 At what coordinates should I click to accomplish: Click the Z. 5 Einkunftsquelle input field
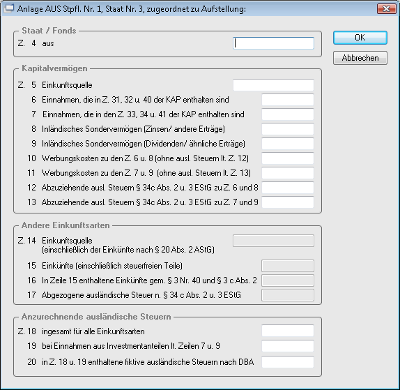click(x=273, y=85)
